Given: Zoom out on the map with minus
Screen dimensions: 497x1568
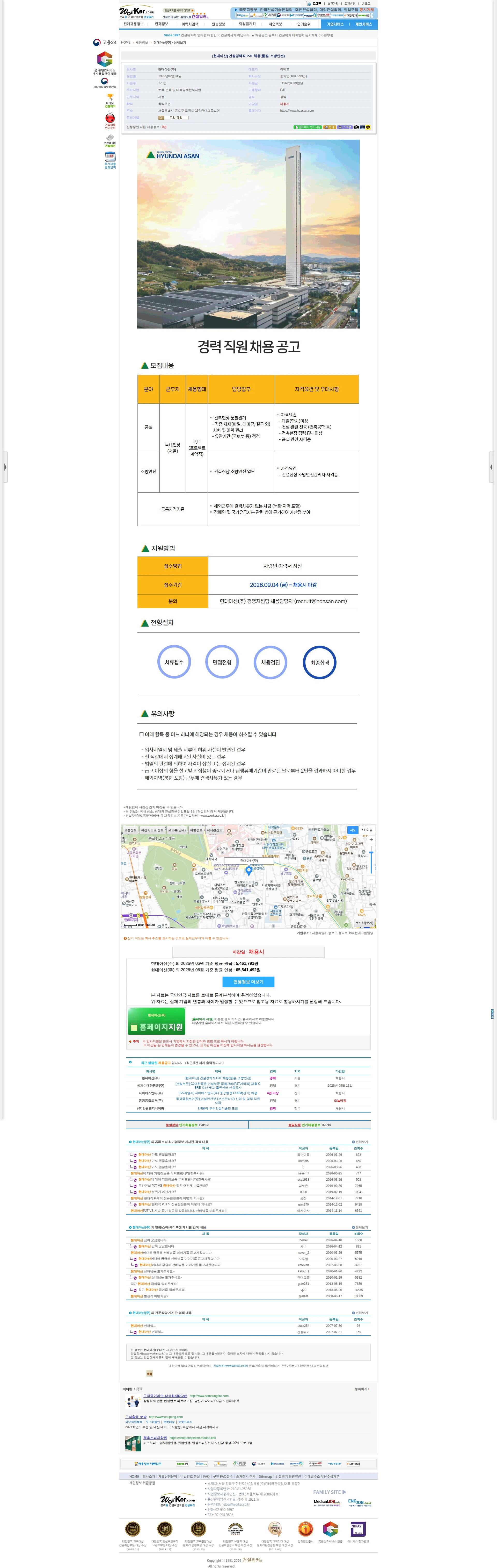Looking at the screenshot, I should tap(371, 880).
